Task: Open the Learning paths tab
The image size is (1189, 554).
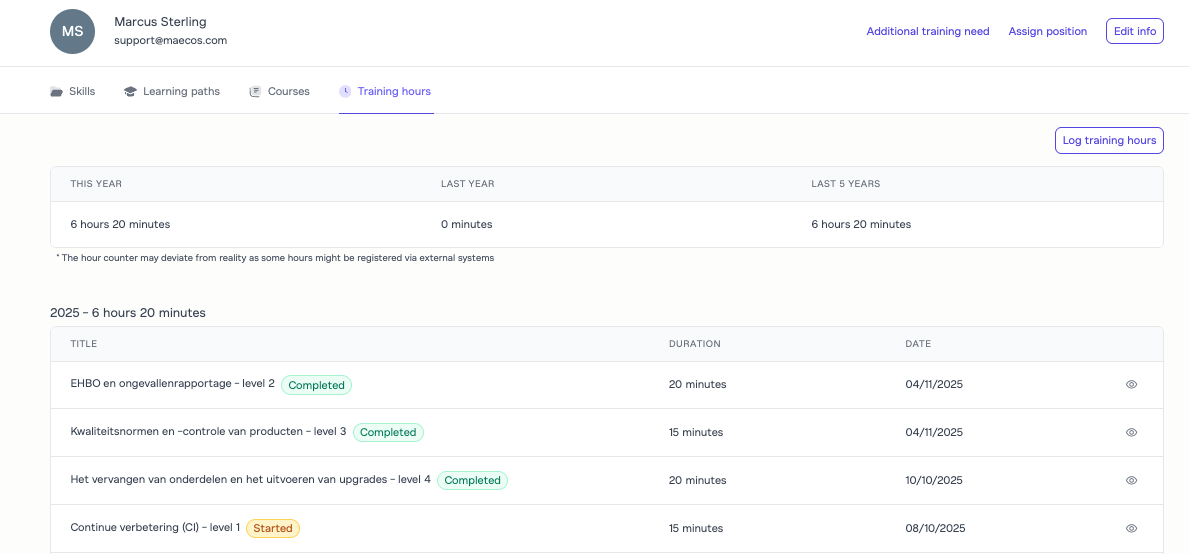Action: pos(181,92)
